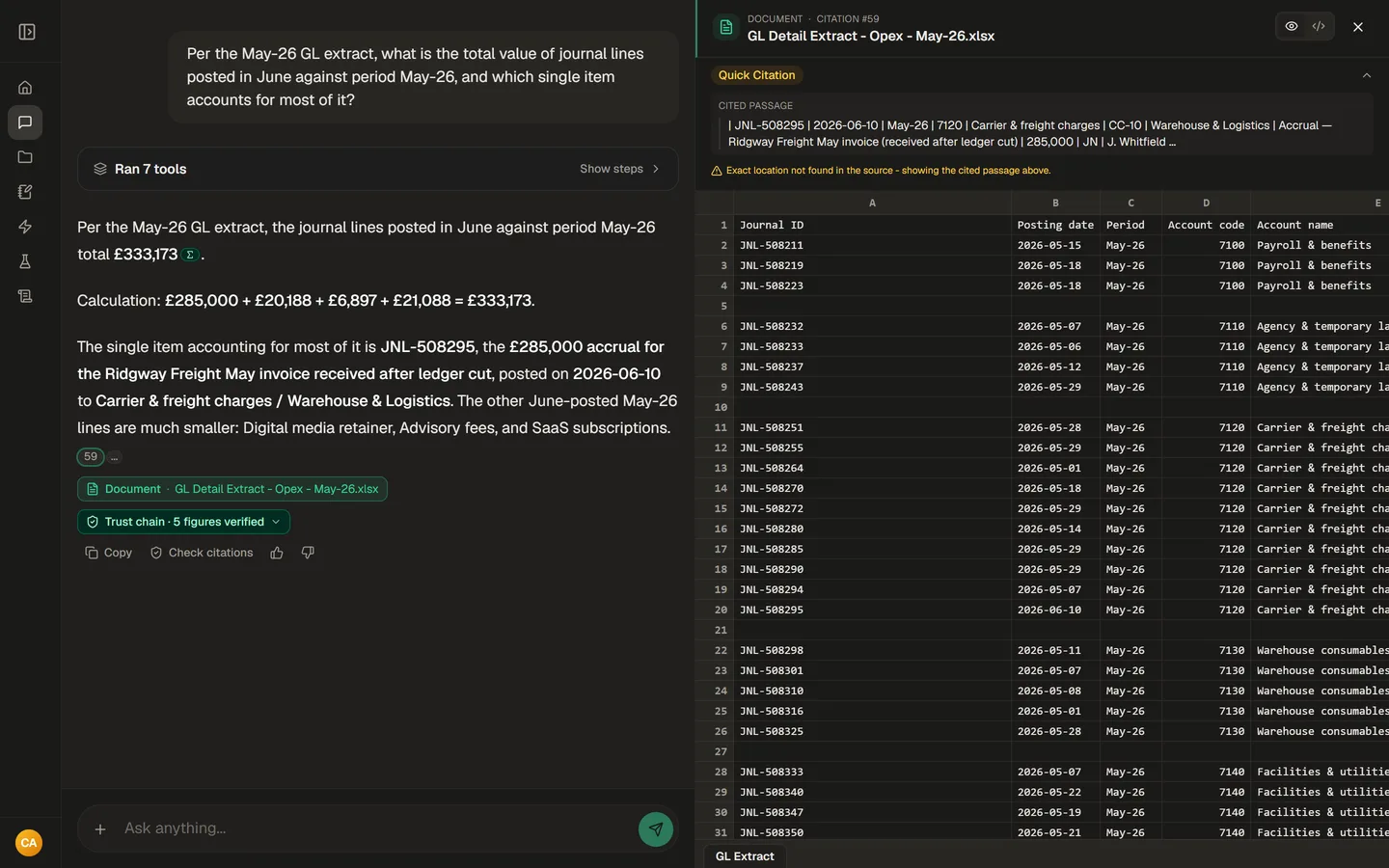Switch to the GL Extract sheet tab
This screenshot has height=868, width=1389.
click(x=745, y=856)
